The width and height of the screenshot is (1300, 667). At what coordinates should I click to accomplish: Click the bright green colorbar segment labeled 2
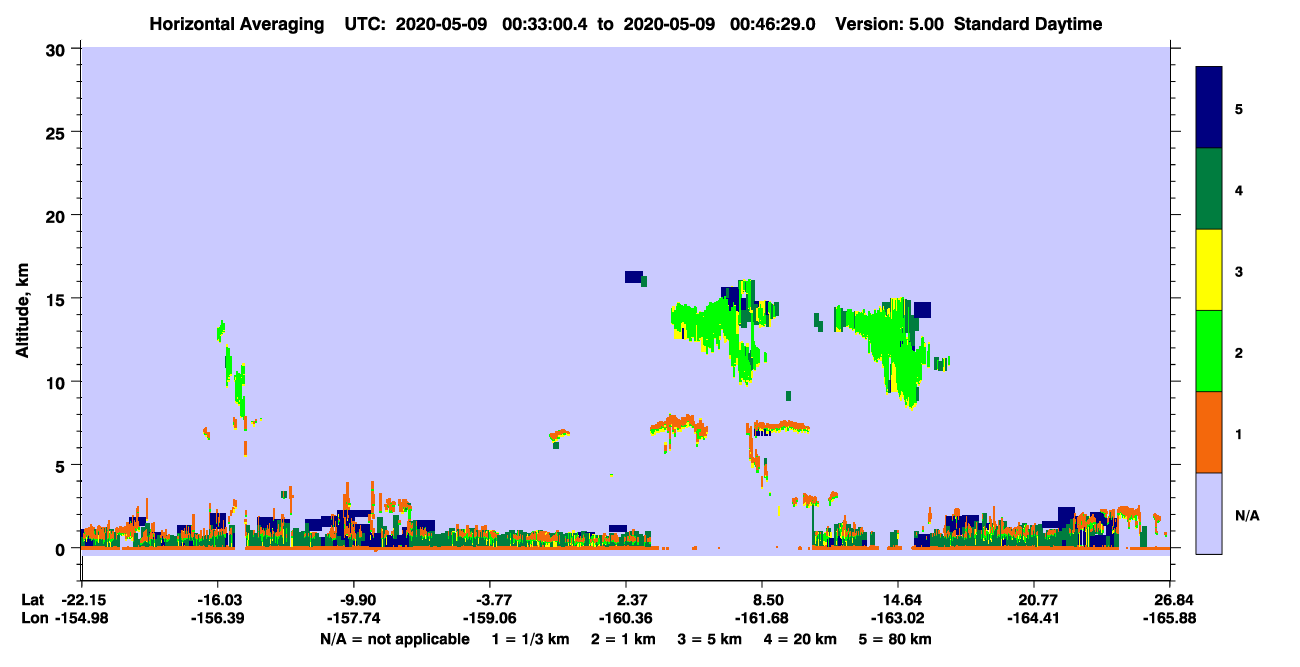[x=1209, y=351]
